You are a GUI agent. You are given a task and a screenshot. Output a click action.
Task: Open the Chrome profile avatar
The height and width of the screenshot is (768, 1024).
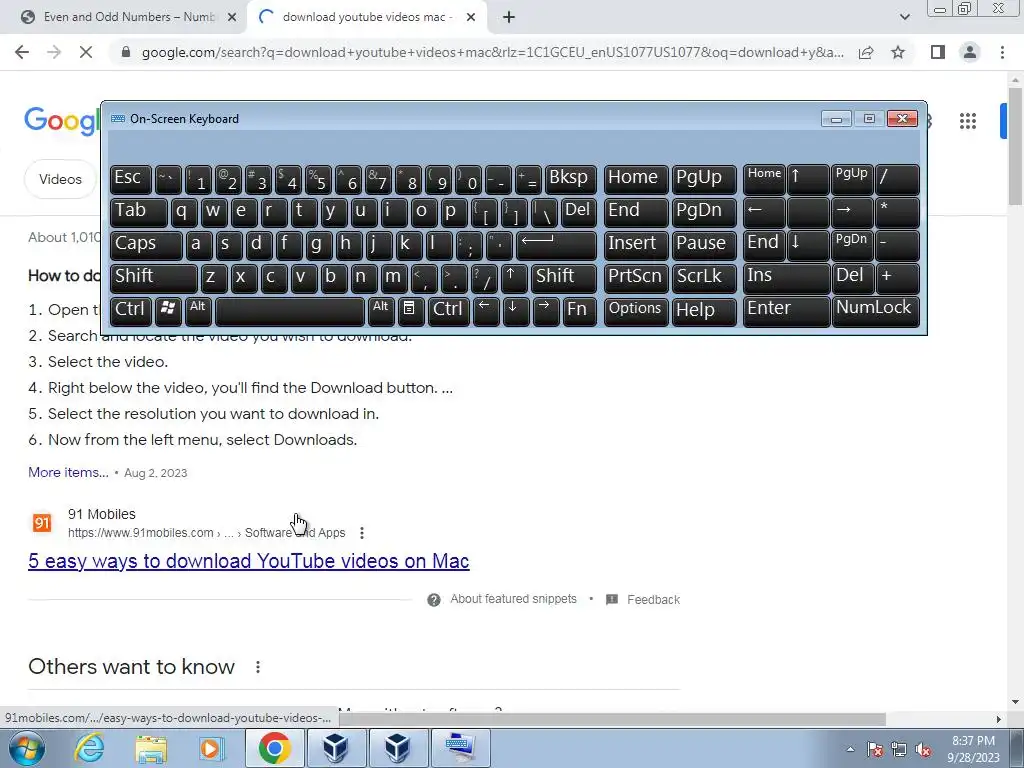pyautogui.click(x=970, y=52)
